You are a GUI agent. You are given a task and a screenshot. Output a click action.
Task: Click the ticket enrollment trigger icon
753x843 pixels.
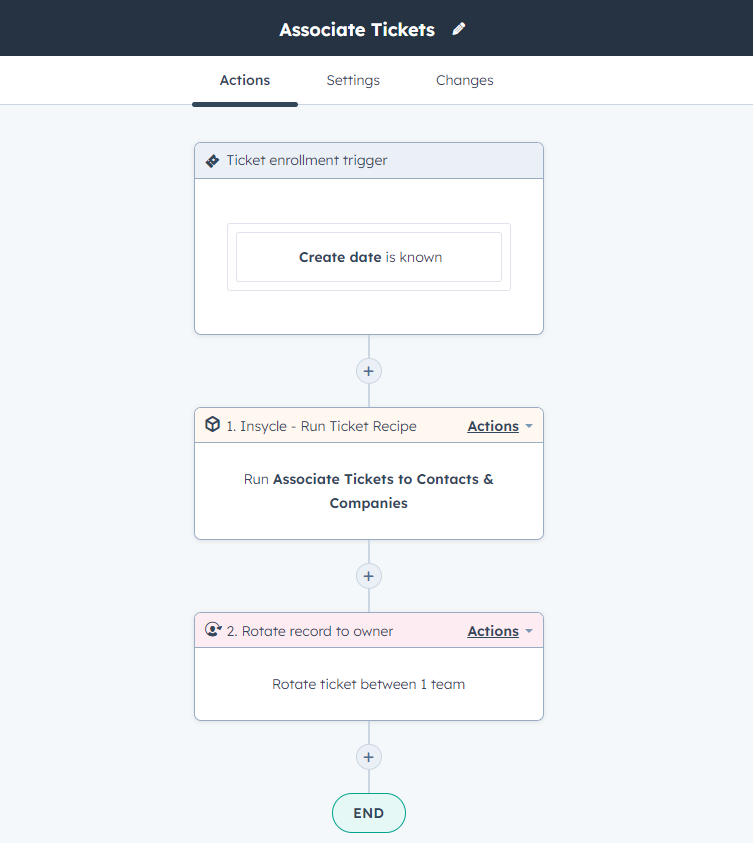coord(212,160)
